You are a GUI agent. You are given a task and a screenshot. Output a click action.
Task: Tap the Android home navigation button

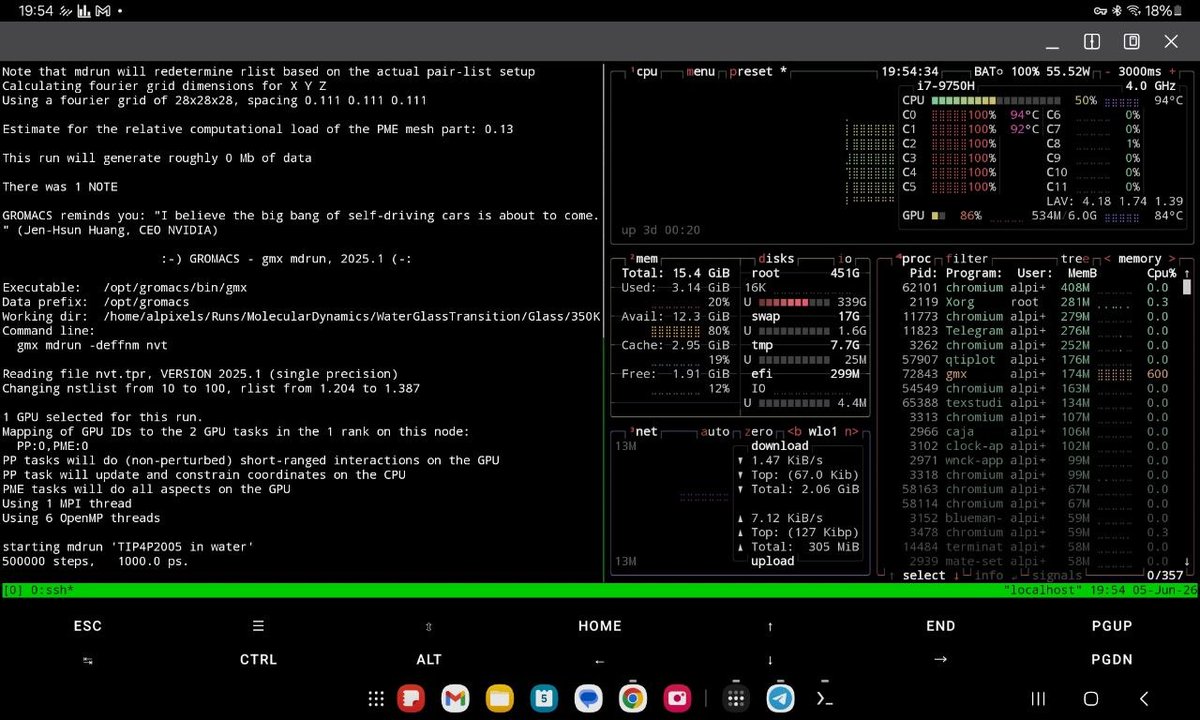[x=1091, y=699]
